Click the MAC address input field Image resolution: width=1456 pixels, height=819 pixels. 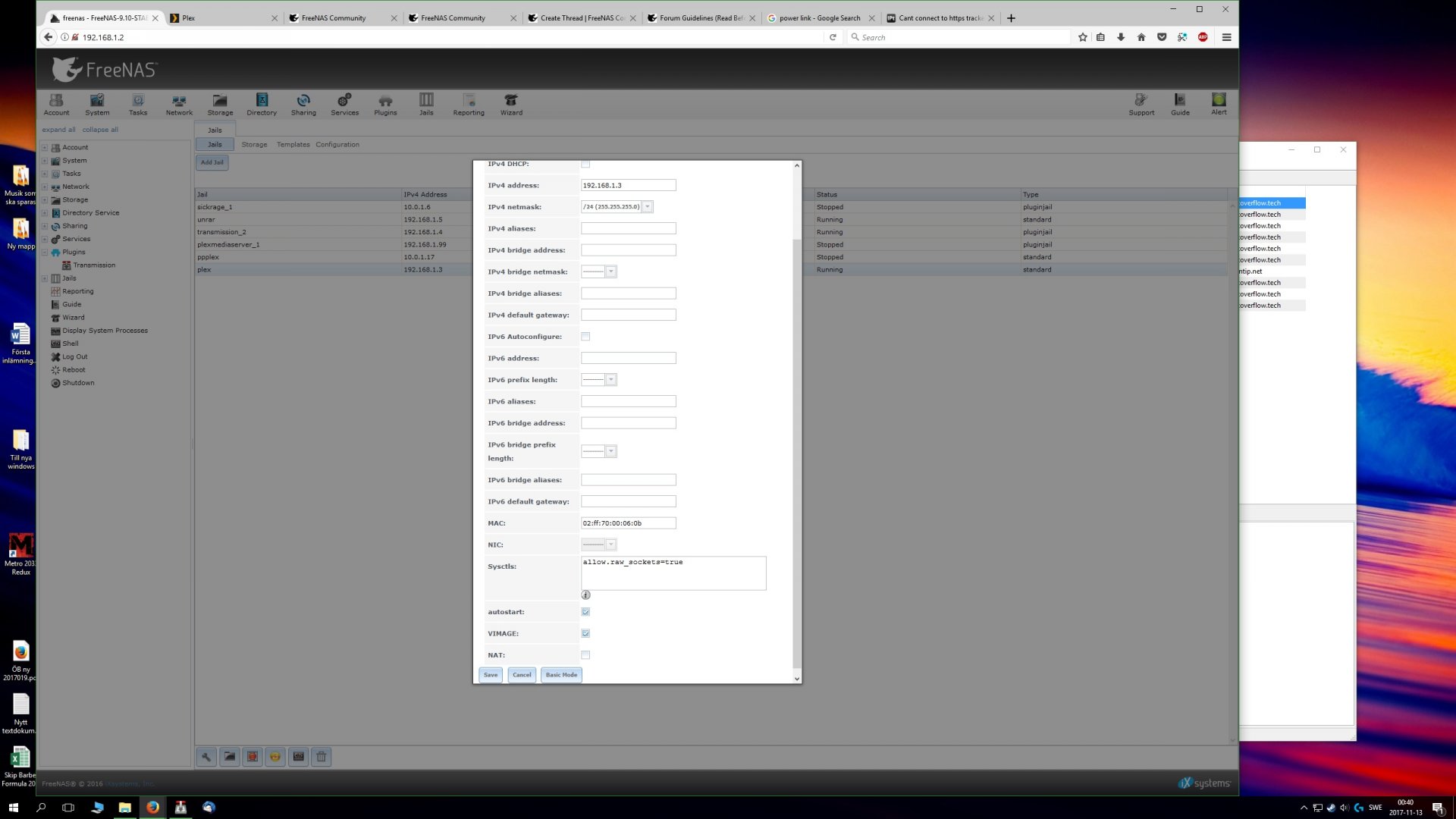tap(628, 523)
